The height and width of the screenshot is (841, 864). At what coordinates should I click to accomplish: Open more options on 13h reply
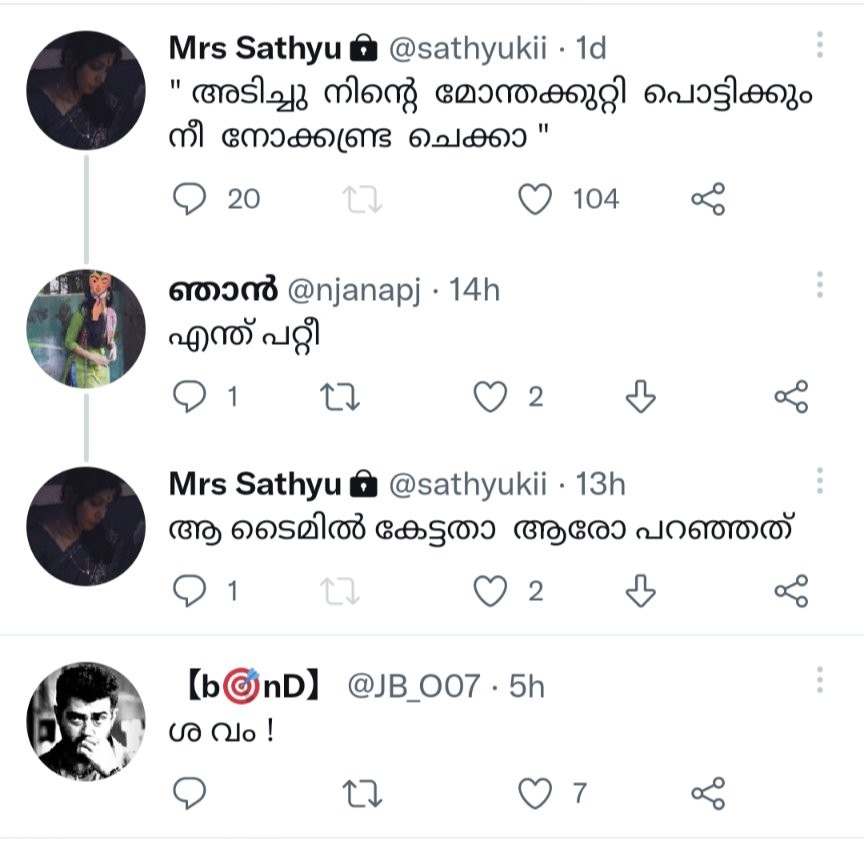pos(819,479)
